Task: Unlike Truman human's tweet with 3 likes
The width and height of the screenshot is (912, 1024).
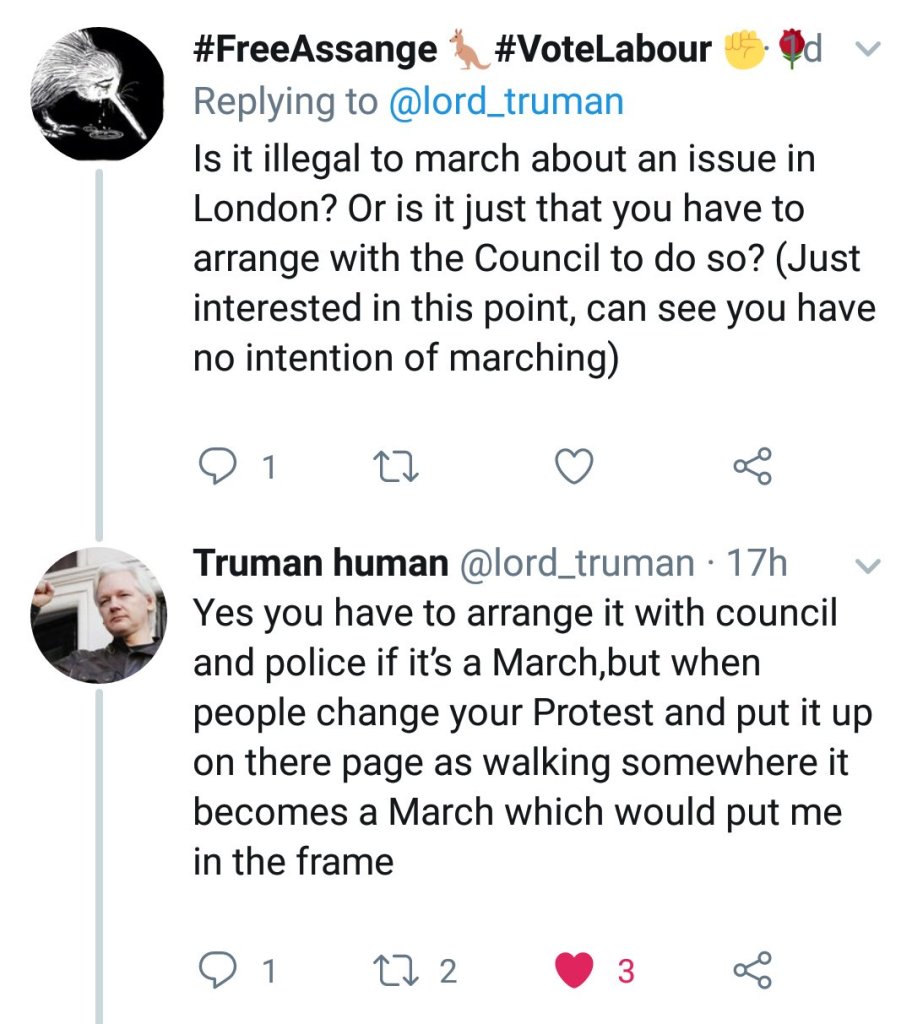Action: point(574,971)
